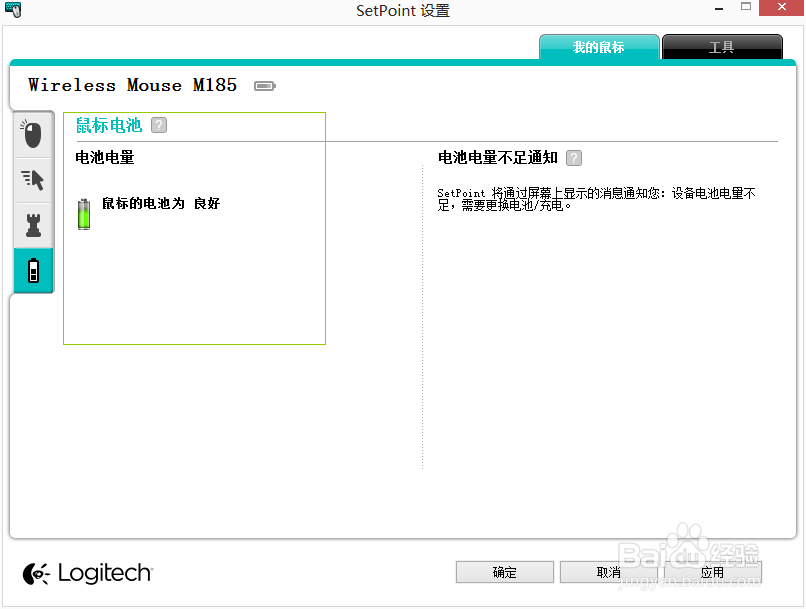This screenshot has width=806, height=609.
Task: Click the 确定 button
Action: coord(504,572)
